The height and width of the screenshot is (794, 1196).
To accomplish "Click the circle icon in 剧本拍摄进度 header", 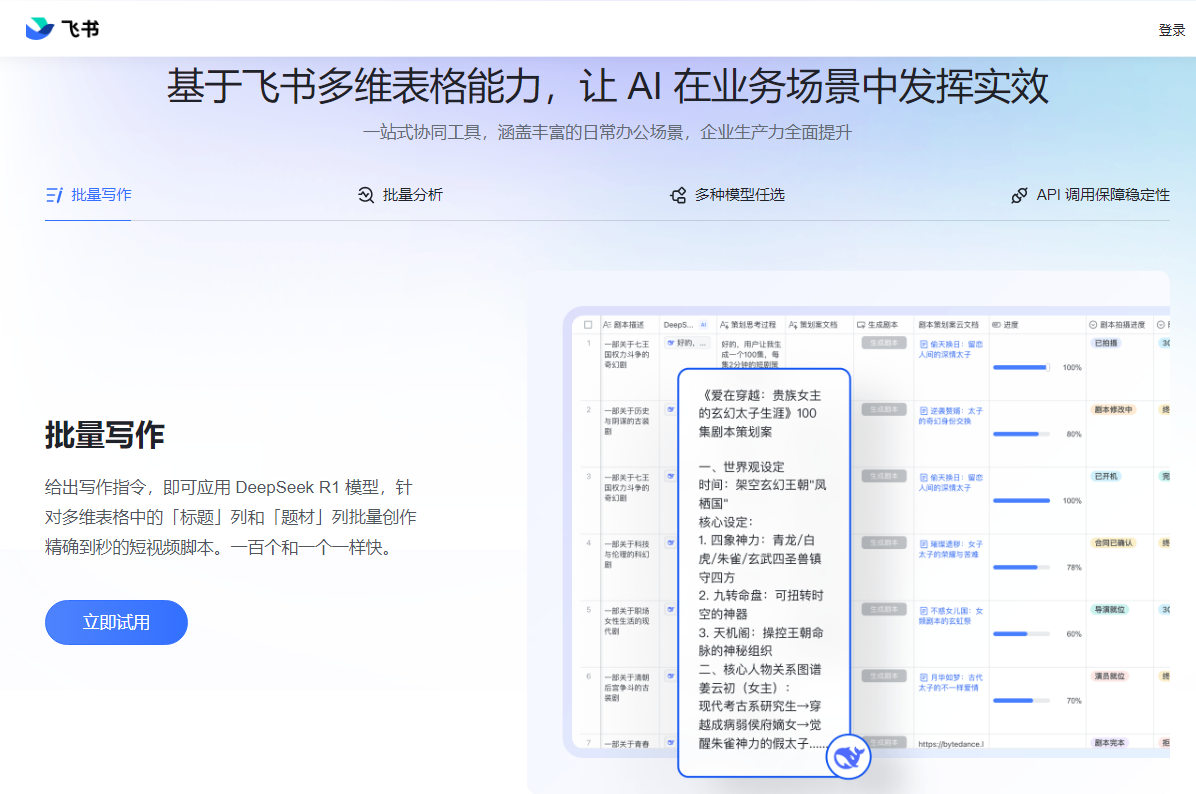I will click(x=1091, y=323).
